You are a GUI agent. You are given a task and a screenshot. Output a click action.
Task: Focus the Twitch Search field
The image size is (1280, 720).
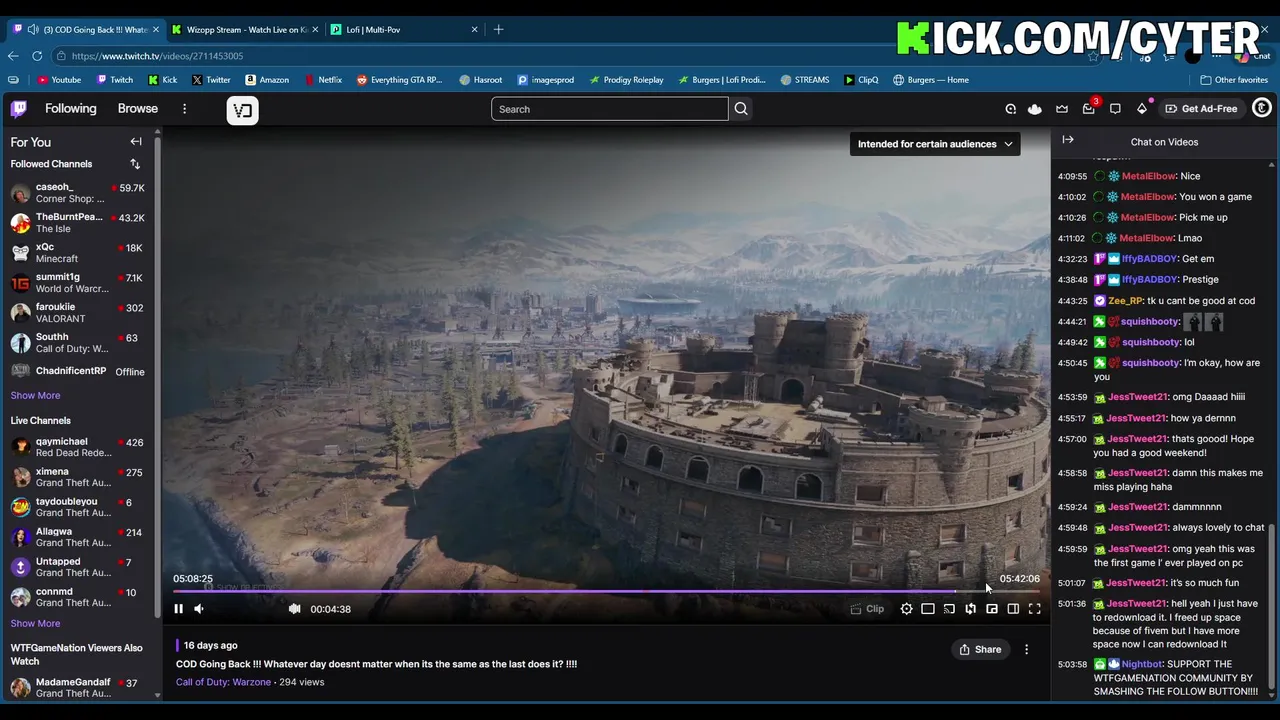click(x=610, y=109)
